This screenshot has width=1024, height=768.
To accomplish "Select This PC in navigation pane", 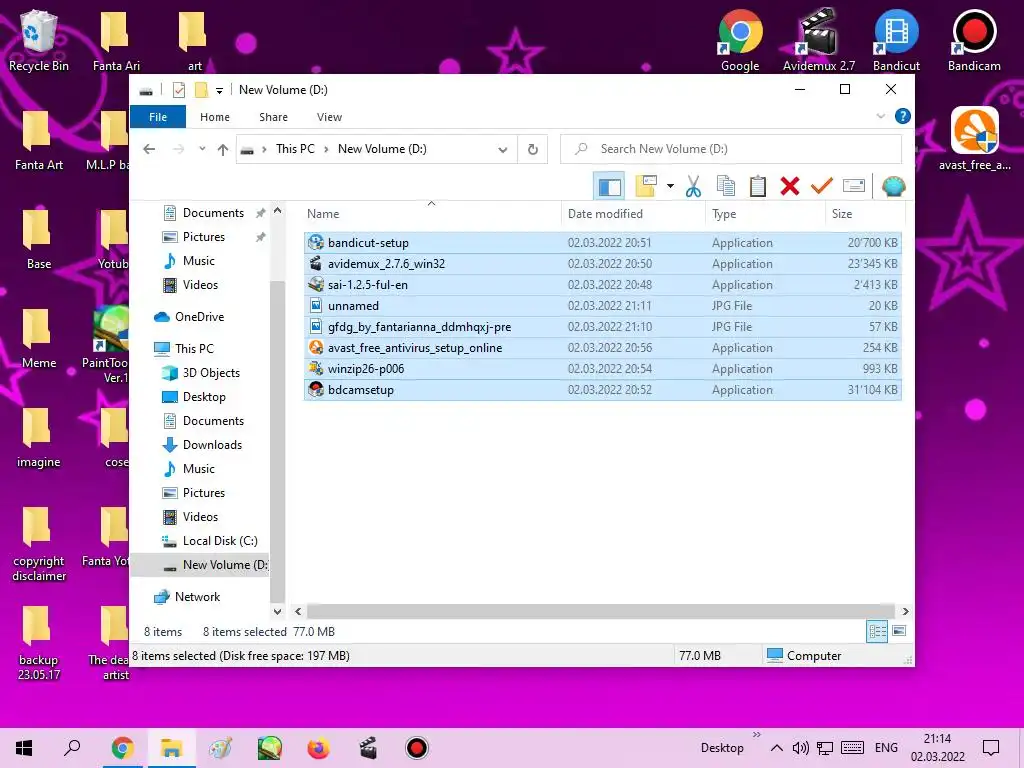I will coord(193,349).
